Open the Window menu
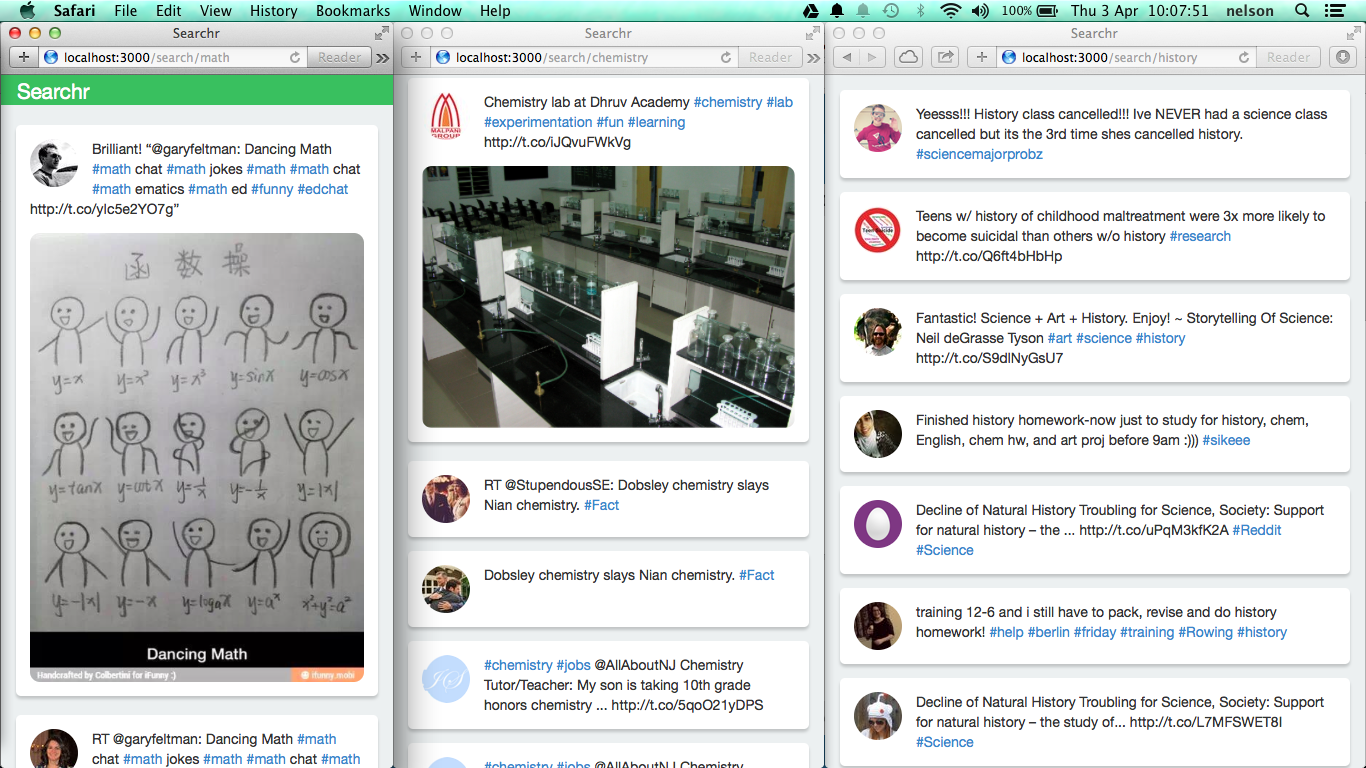This screenshot has height=768, width=1366. 435,11
